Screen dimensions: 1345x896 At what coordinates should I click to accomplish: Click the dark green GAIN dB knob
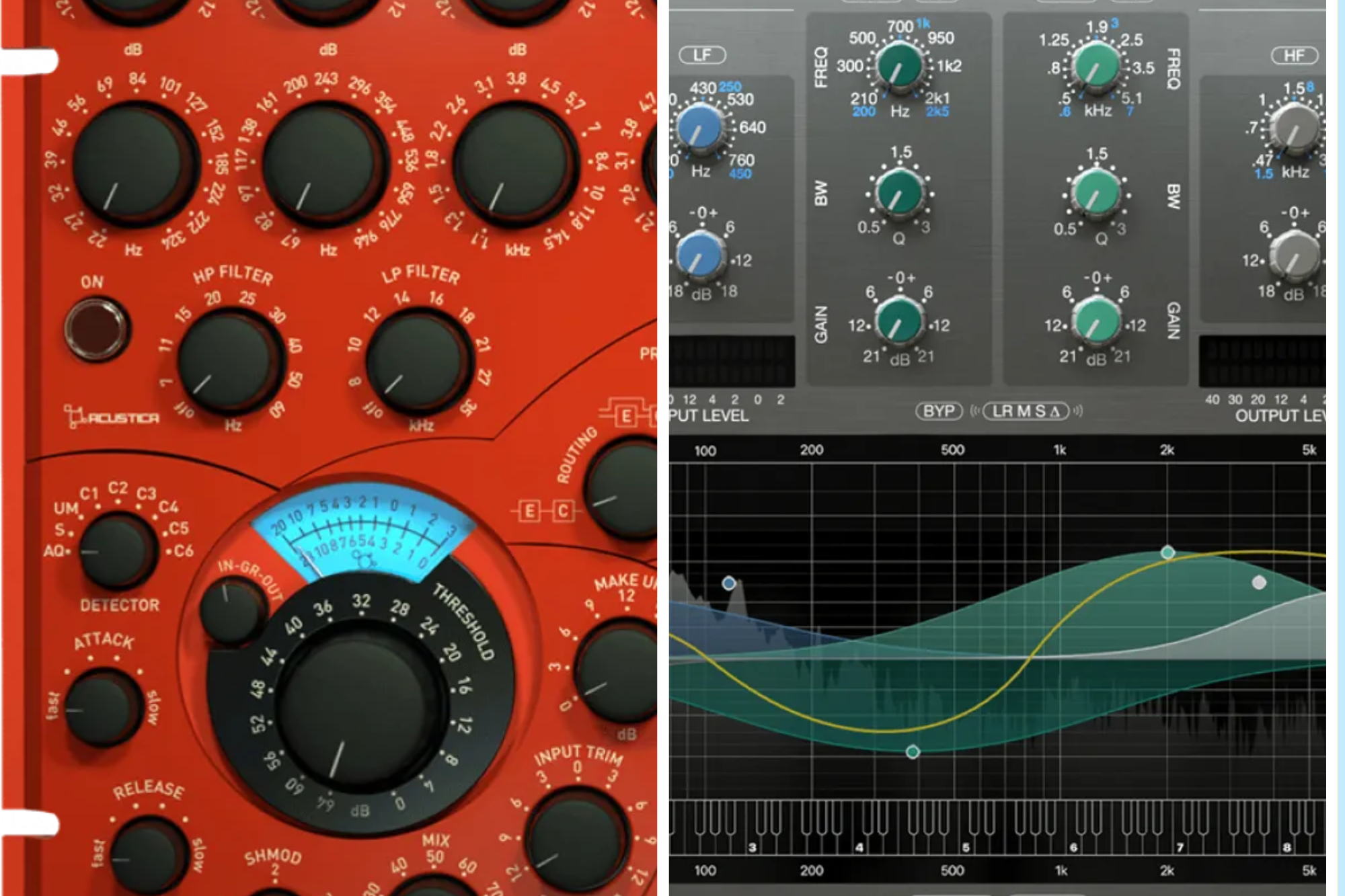click(899, 321)
